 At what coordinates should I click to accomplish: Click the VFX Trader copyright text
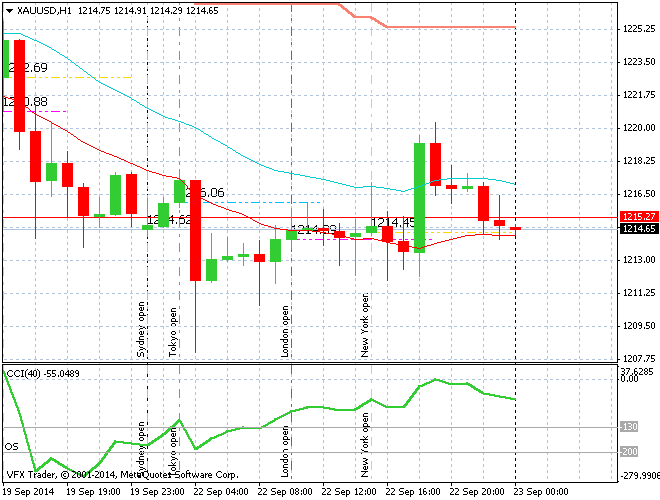[x=120, y=474]
